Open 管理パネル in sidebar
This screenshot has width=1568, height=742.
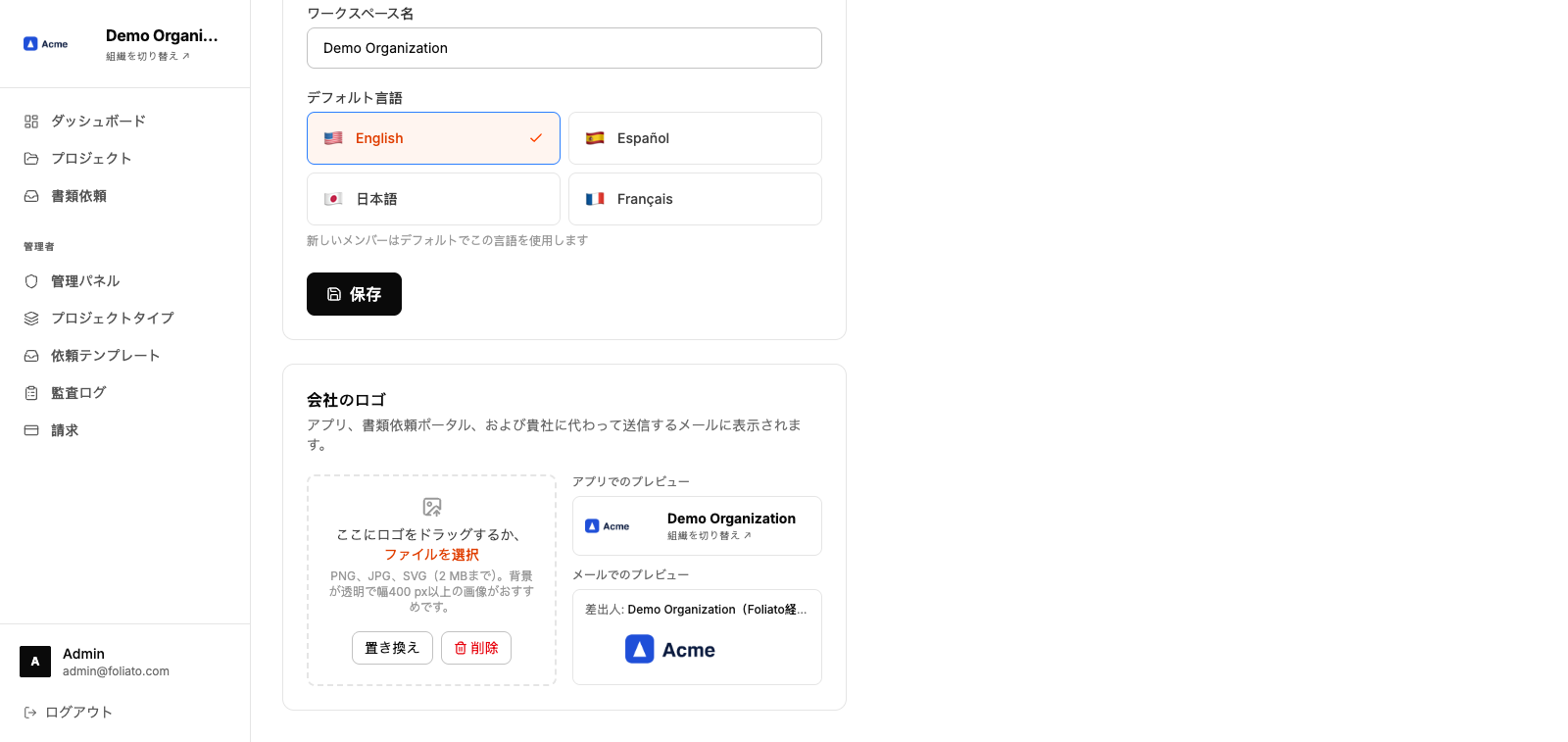[125, 281]
